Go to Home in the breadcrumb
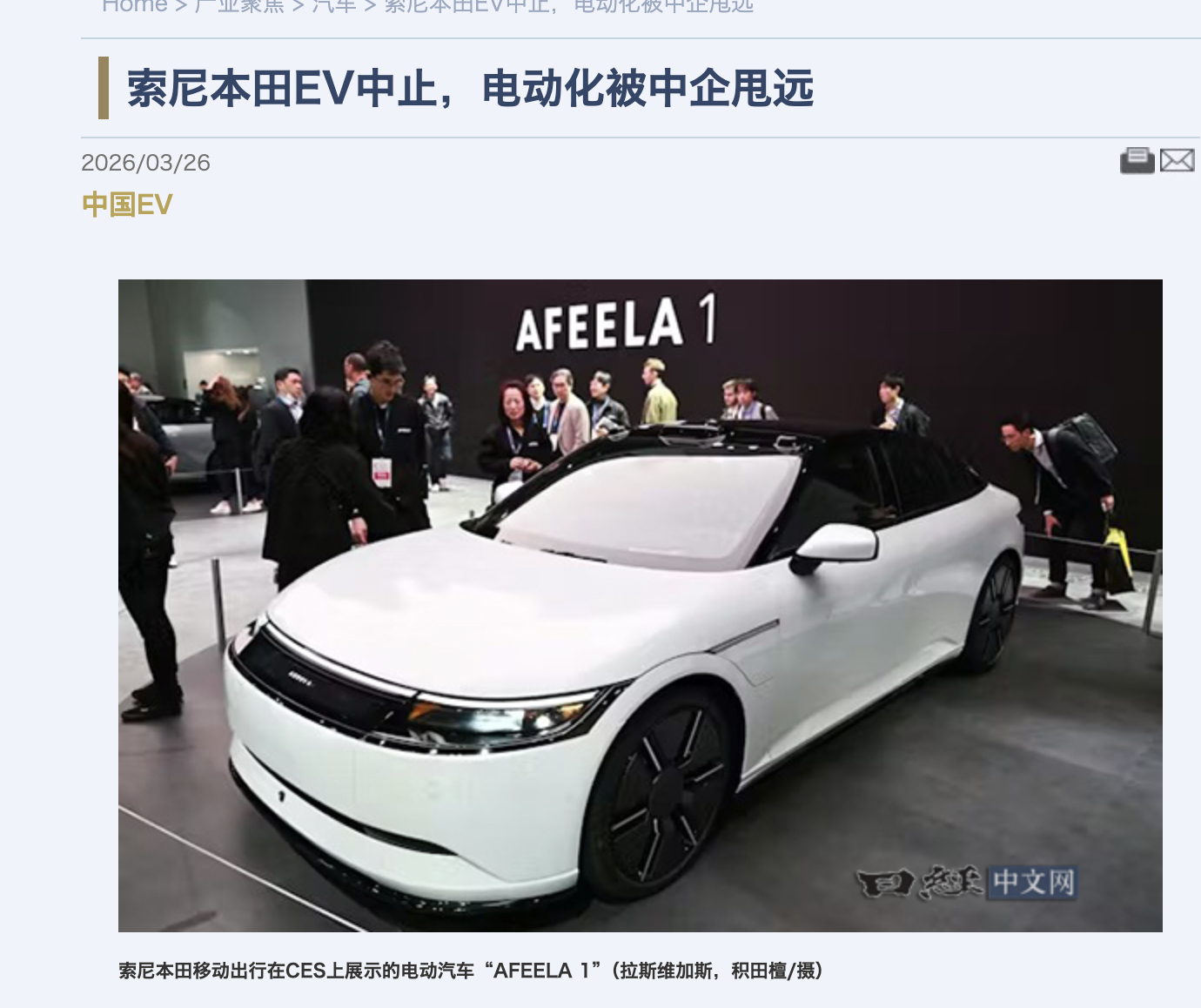Viewport: 1201px width, 1008px height. tap(135, 5)
